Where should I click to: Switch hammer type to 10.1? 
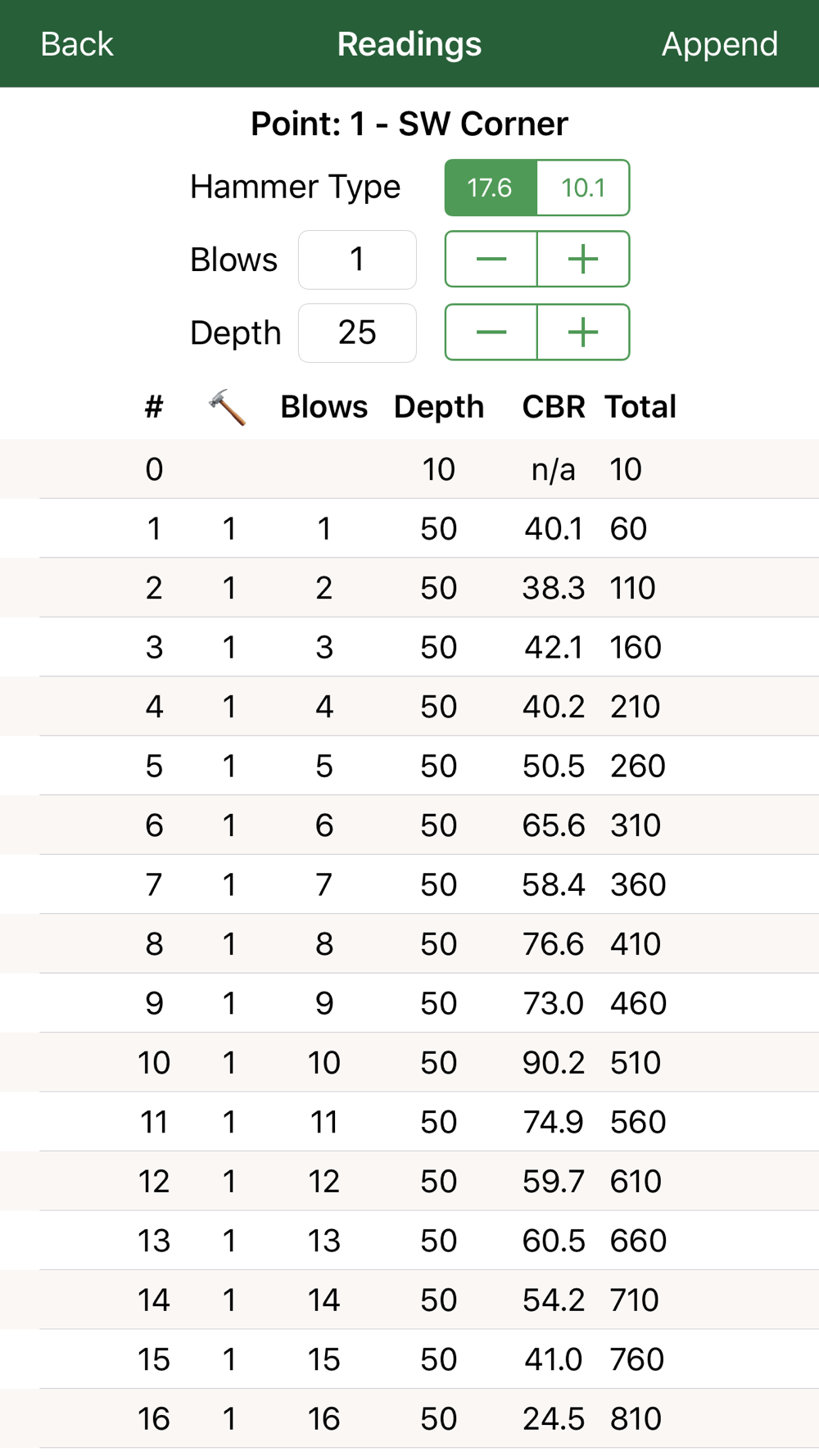[583, 188]
